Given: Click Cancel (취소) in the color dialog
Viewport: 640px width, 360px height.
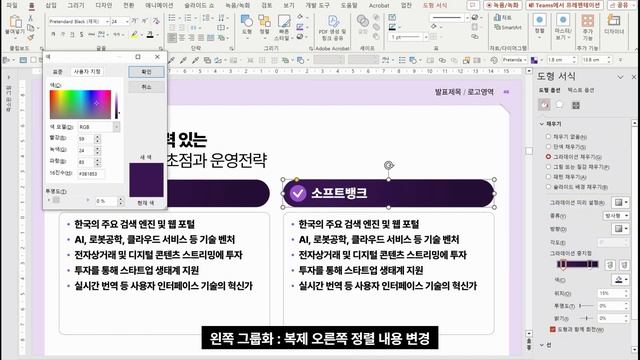Looking at the screenshot, I should 146,87.
